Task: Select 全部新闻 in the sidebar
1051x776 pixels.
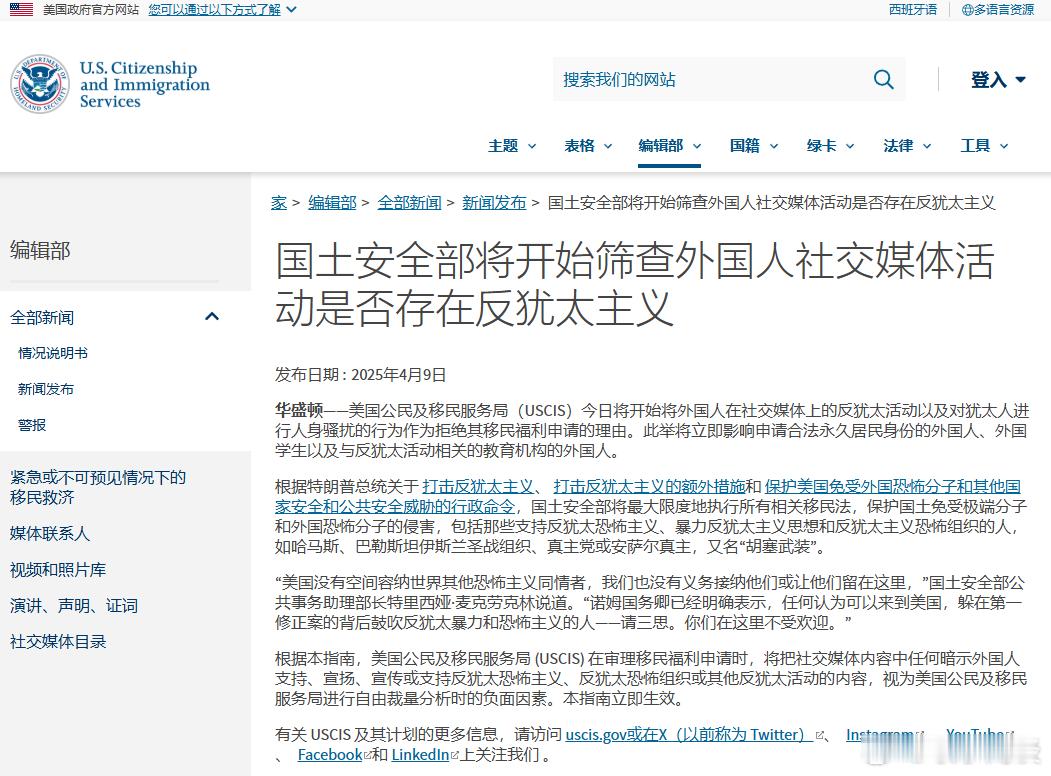Action: [x=42, y=318]
